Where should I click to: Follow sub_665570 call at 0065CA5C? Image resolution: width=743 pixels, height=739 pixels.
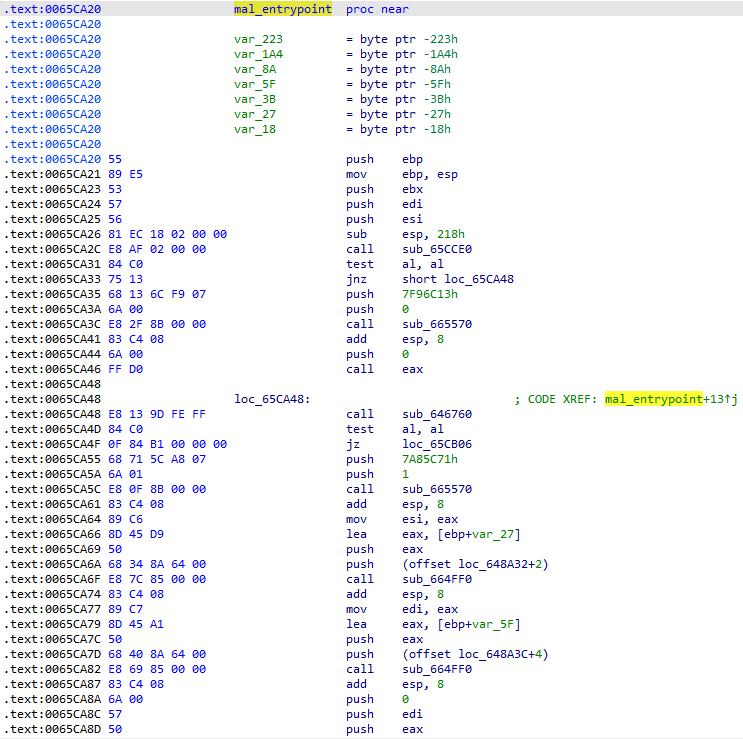(437, 489)
